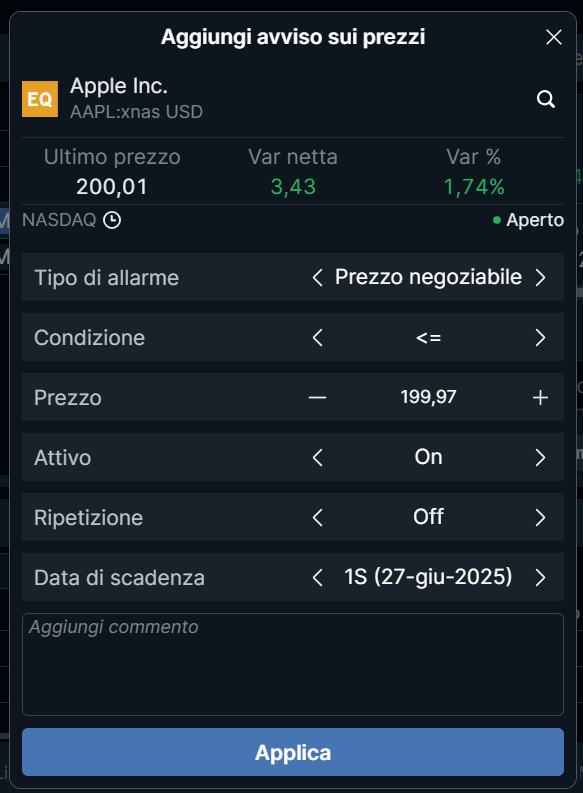Close the Aggiungi avviso sui prezzi dialog
583x793 pixels.
554,37
